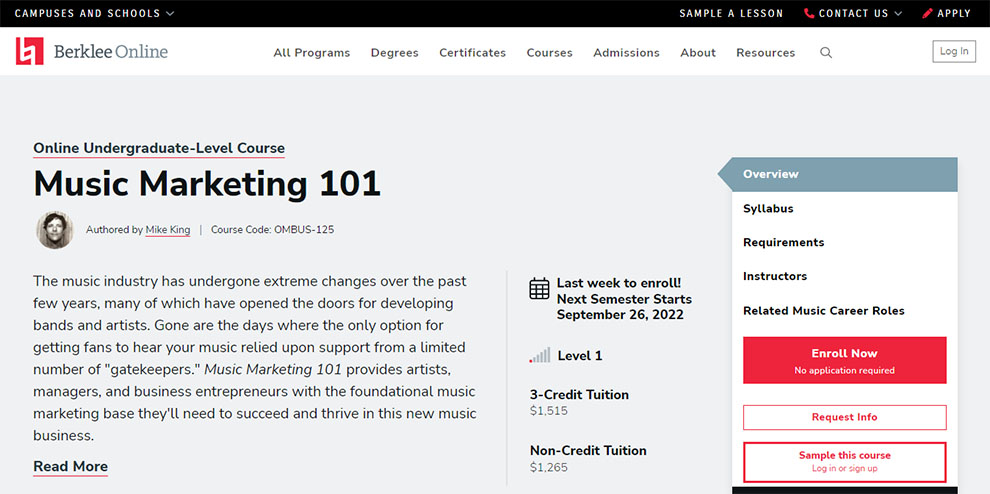Image resolution: width=990 pixels, height=494 pixels.
Task: Click the Log In button
Action: click(953, 52)
